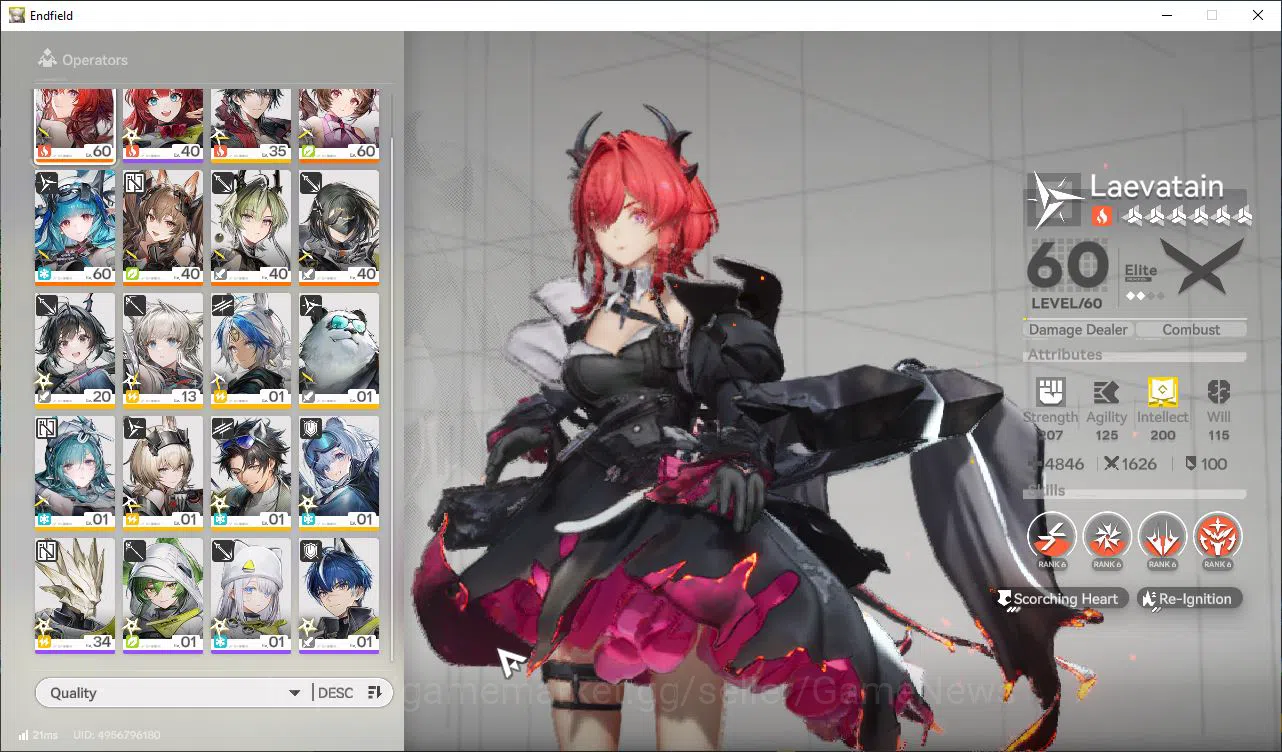Screen dimensions: 1282x752
Task: Open the Scorching Heart talent
Action: (x=1062, y=599)
